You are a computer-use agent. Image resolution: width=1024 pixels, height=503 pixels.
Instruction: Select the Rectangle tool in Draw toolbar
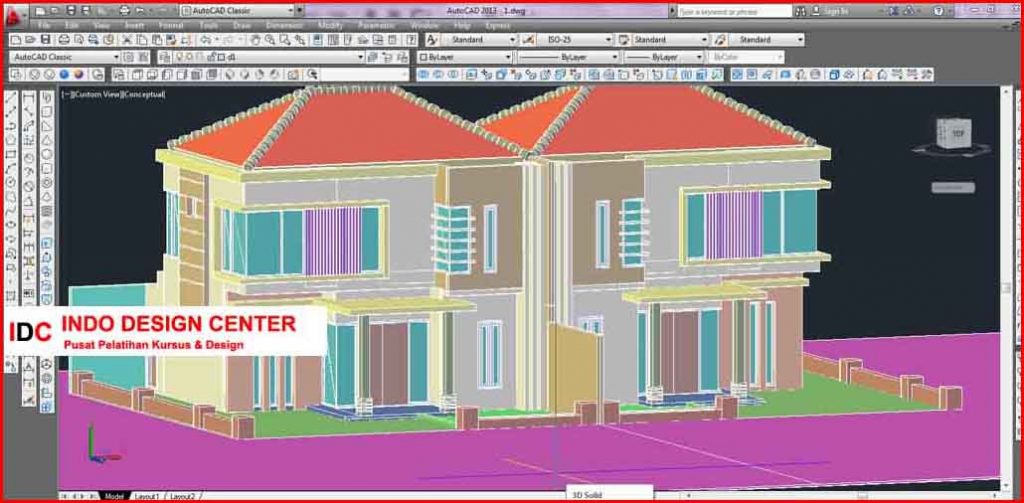pyautogui.click(x=11, y=155)
